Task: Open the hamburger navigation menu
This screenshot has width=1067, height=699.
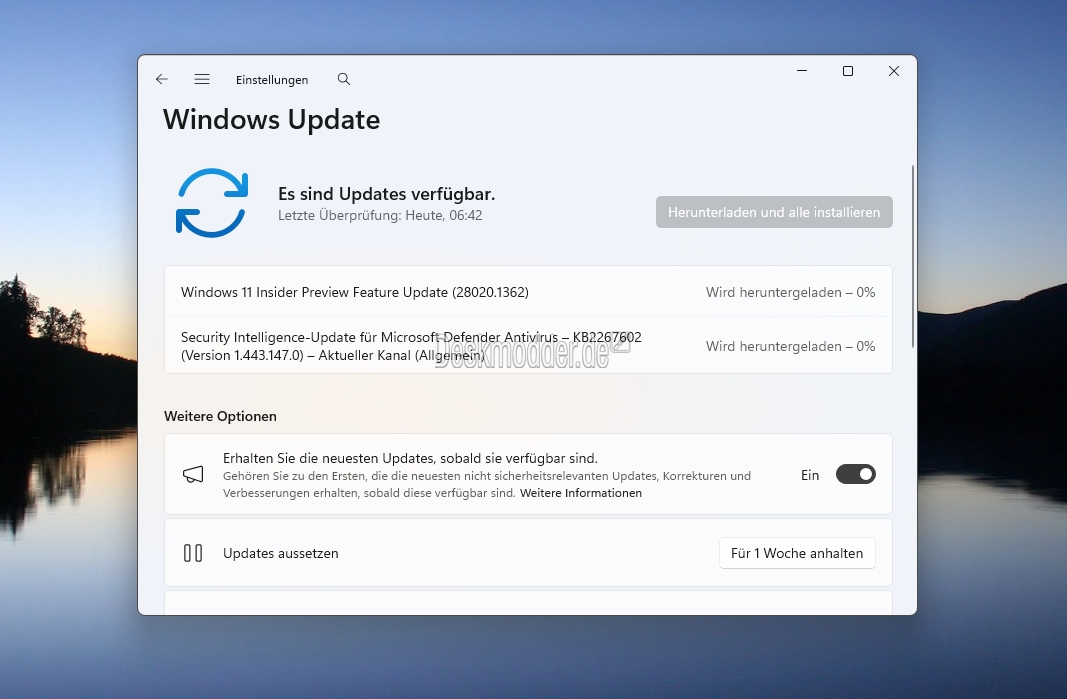Action: pyautogui.click(x=202, y=79)
